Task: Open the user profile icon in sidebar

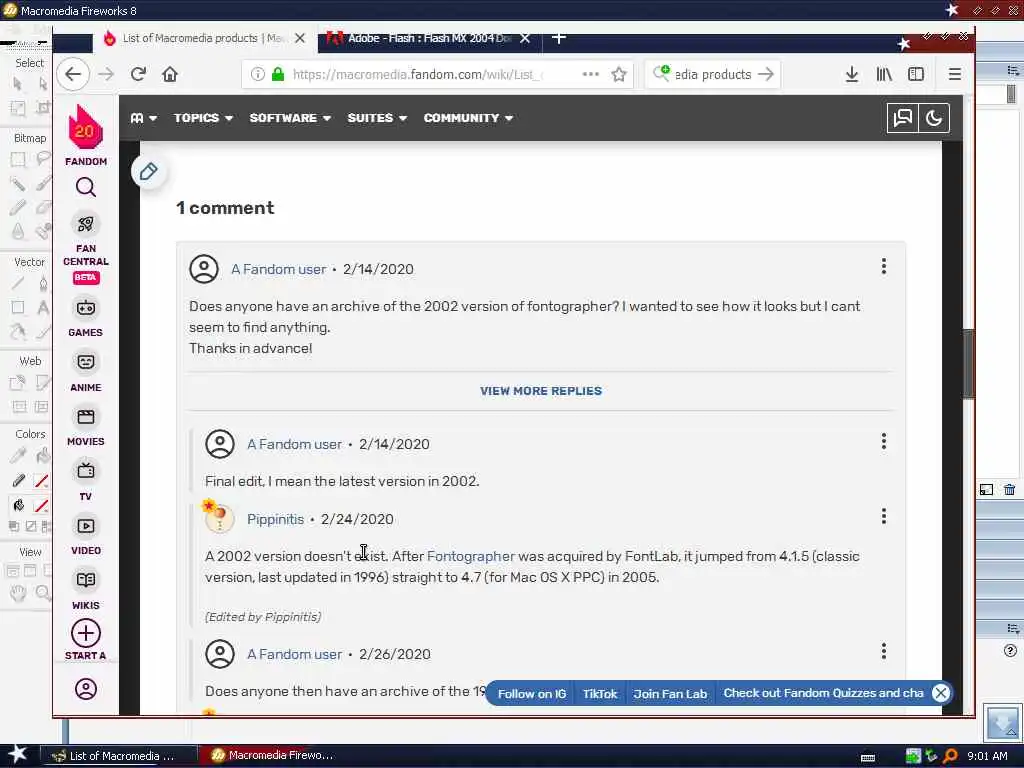Action: point(86,689)
